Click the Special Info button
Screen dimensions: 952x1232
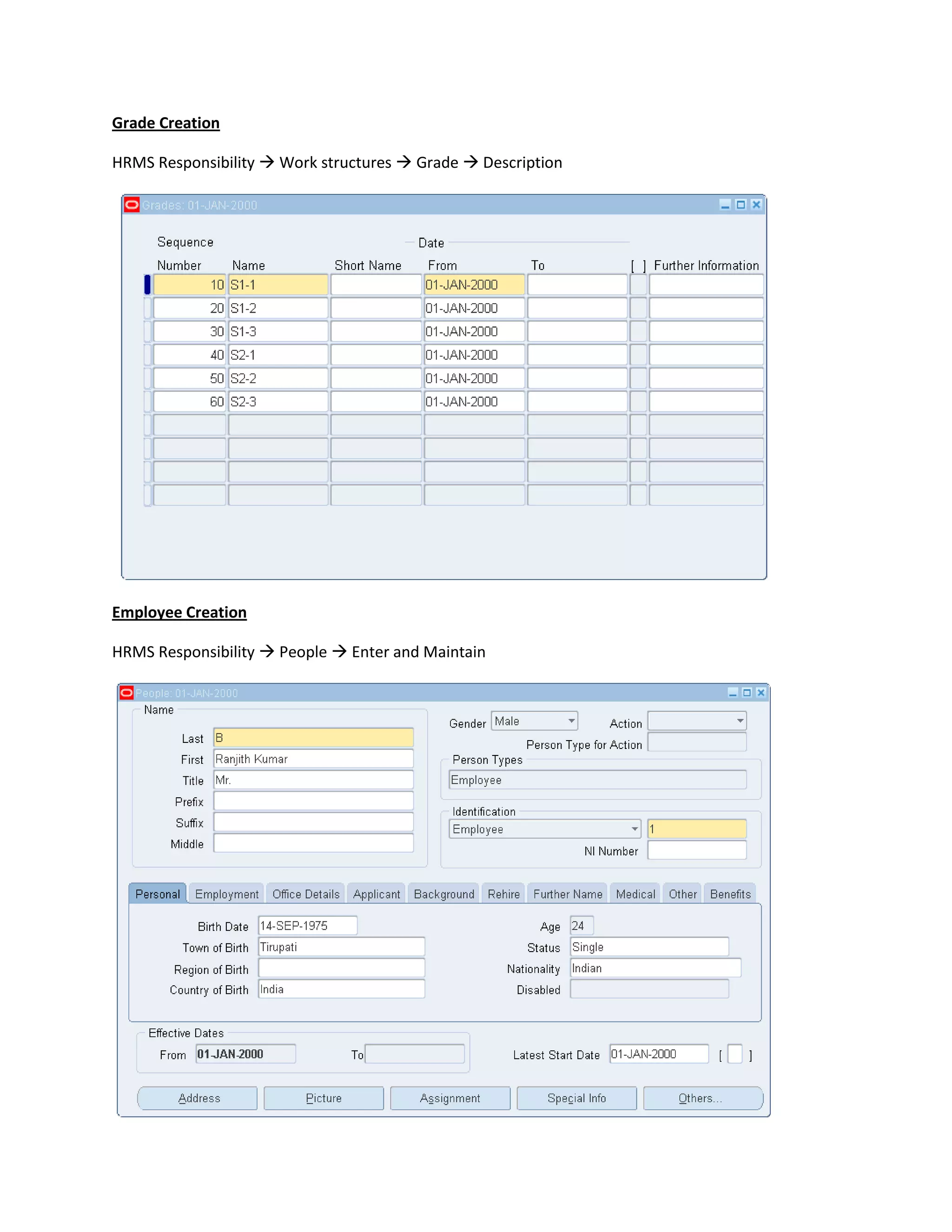(576, 1098)
